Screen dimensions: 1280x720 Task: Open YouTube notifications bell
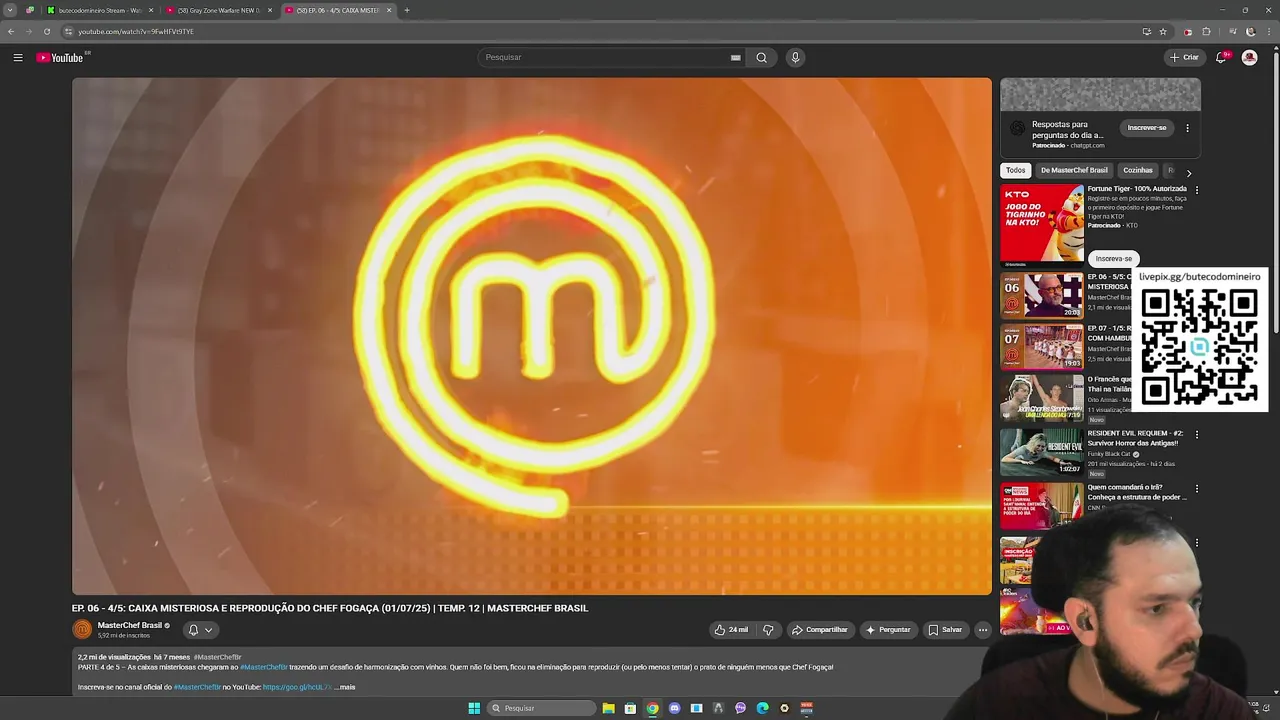[x=1221, y=57]
